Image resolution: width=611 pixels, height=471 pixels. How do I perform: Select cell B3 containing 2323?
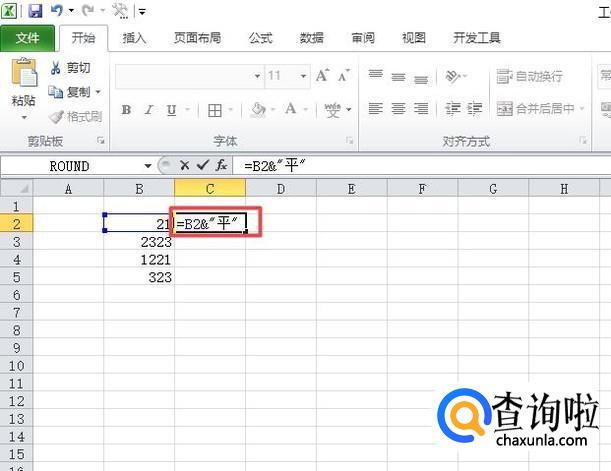tap(139, 241)
